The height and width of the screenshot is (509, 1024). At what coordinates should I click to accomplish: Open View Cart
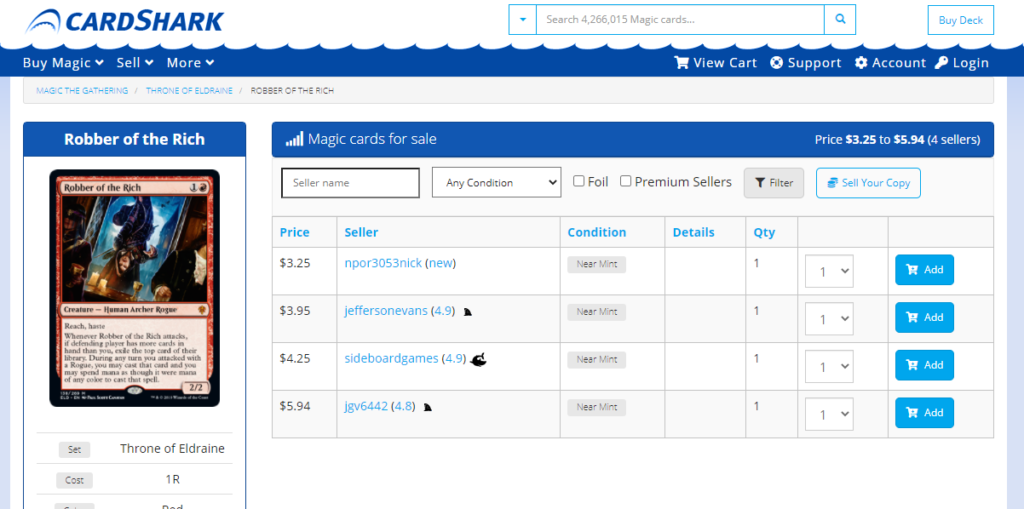pos(715,63)
